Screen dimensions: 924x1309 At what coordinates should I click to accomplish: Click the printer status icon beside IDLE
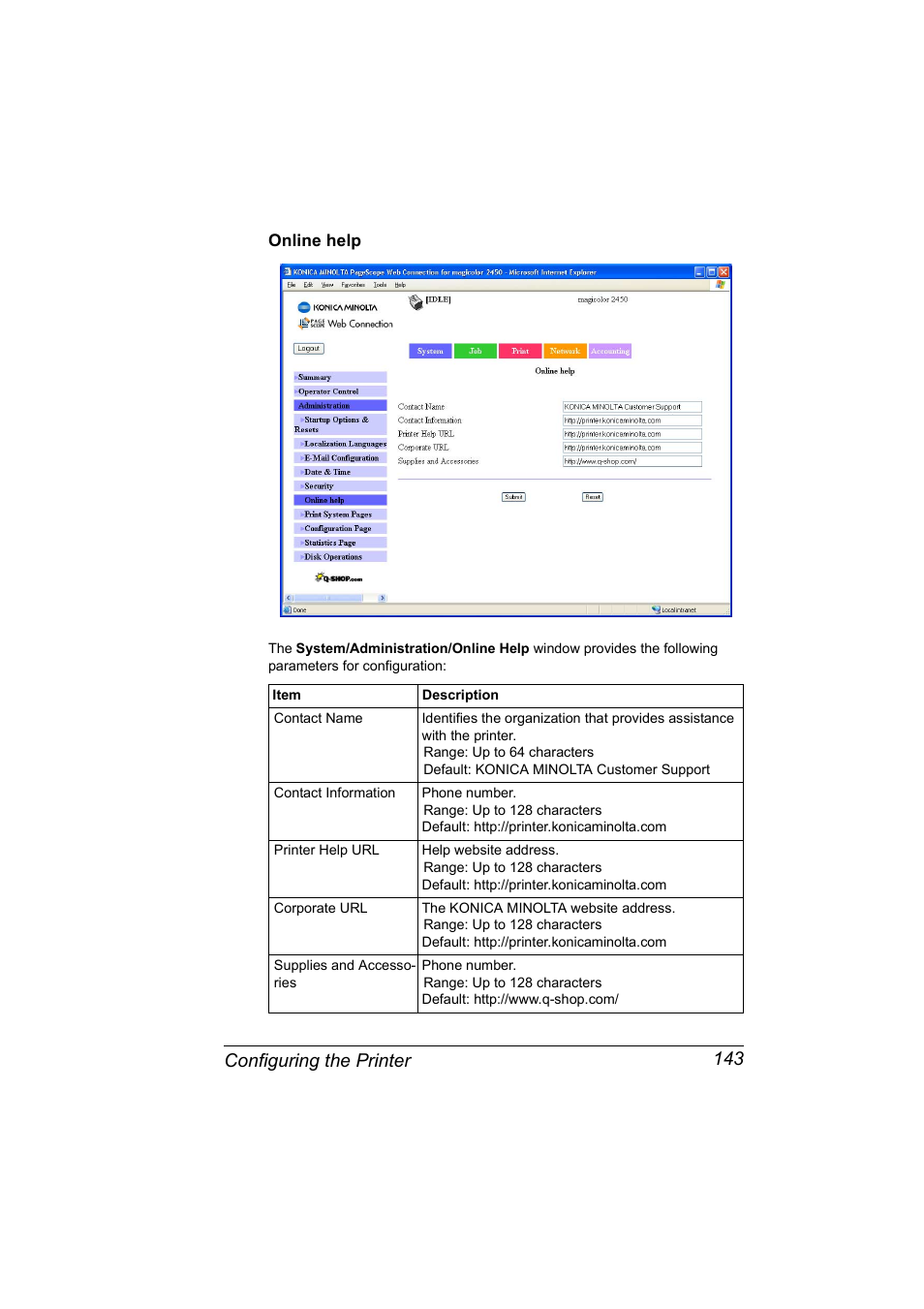[x=416, y=302]
